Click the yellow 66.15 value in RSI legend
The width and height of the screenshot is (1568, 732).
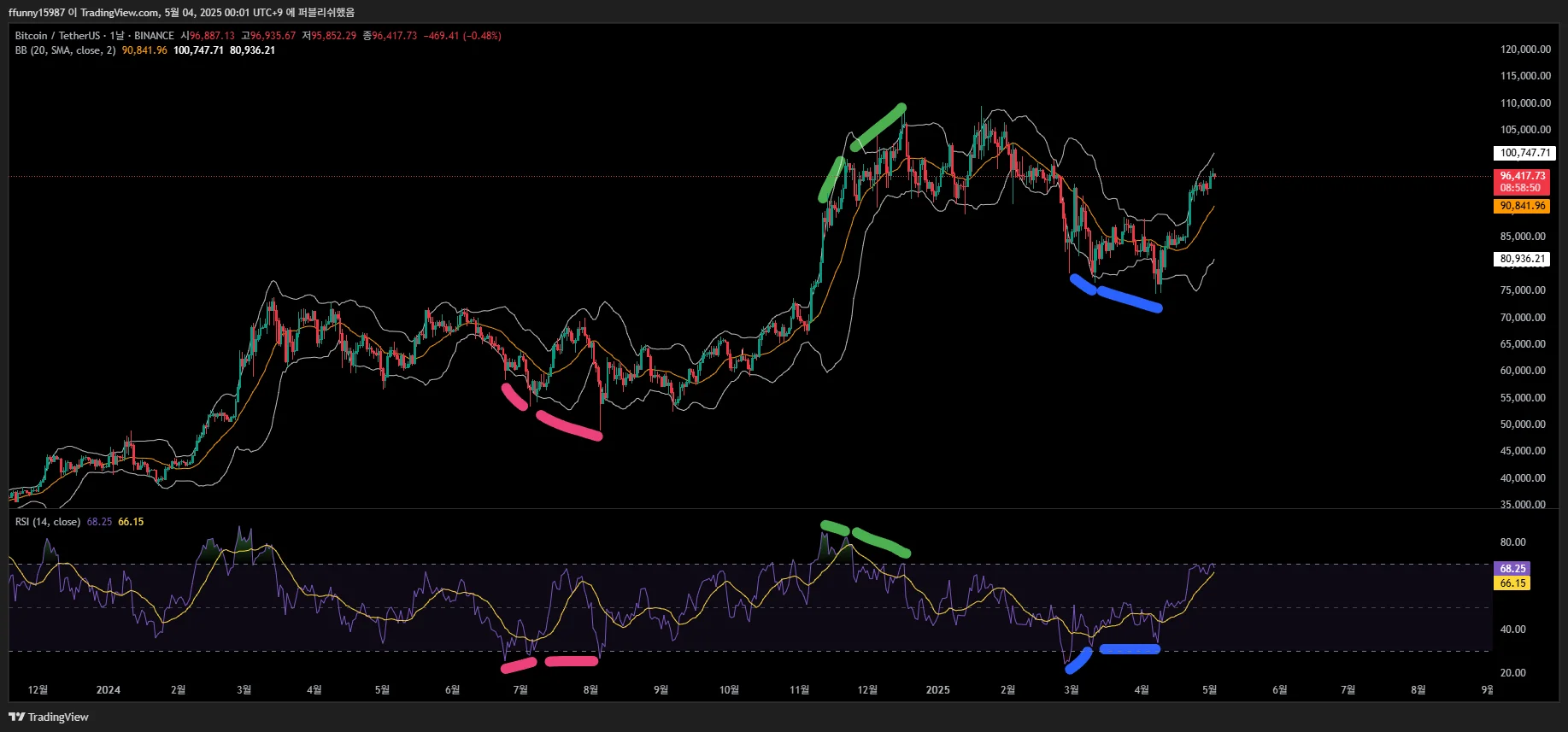[x=131, y=522]
